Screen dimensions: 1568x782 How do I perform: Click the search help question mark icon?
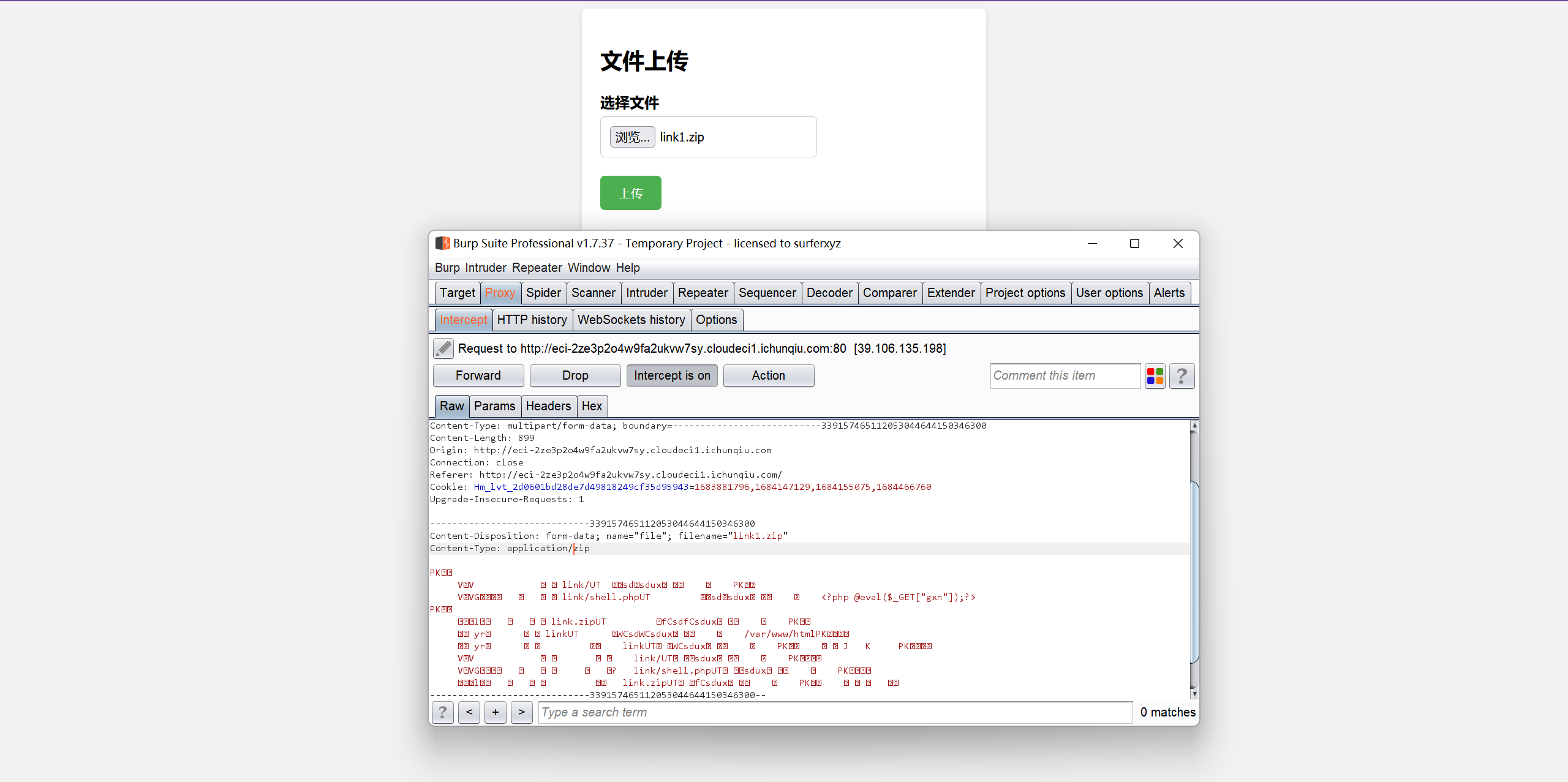point(442,712)
